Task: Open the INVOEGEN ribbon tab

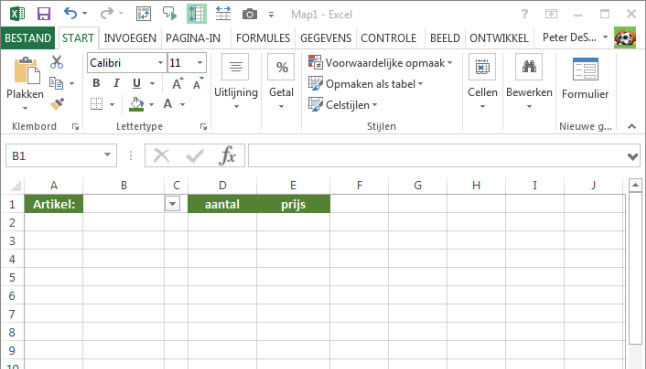Action: click(130, 38)
